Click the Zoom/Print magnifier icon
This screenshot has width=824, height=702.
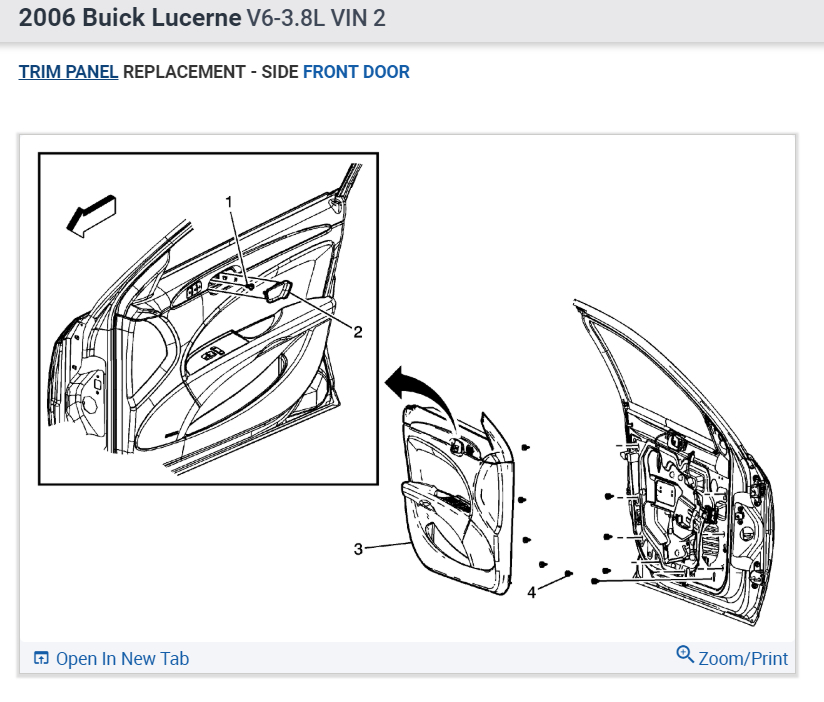click(685, 654)
